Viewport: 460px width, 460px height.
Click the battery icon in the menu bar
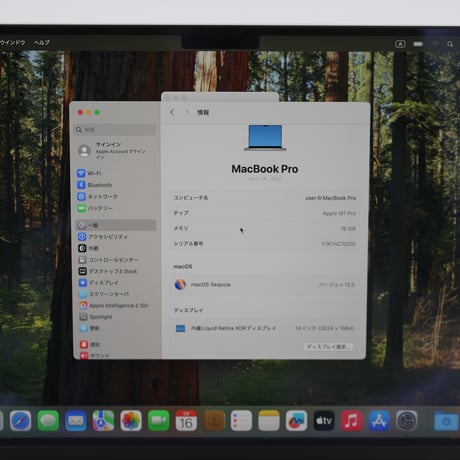coord(418,44)
